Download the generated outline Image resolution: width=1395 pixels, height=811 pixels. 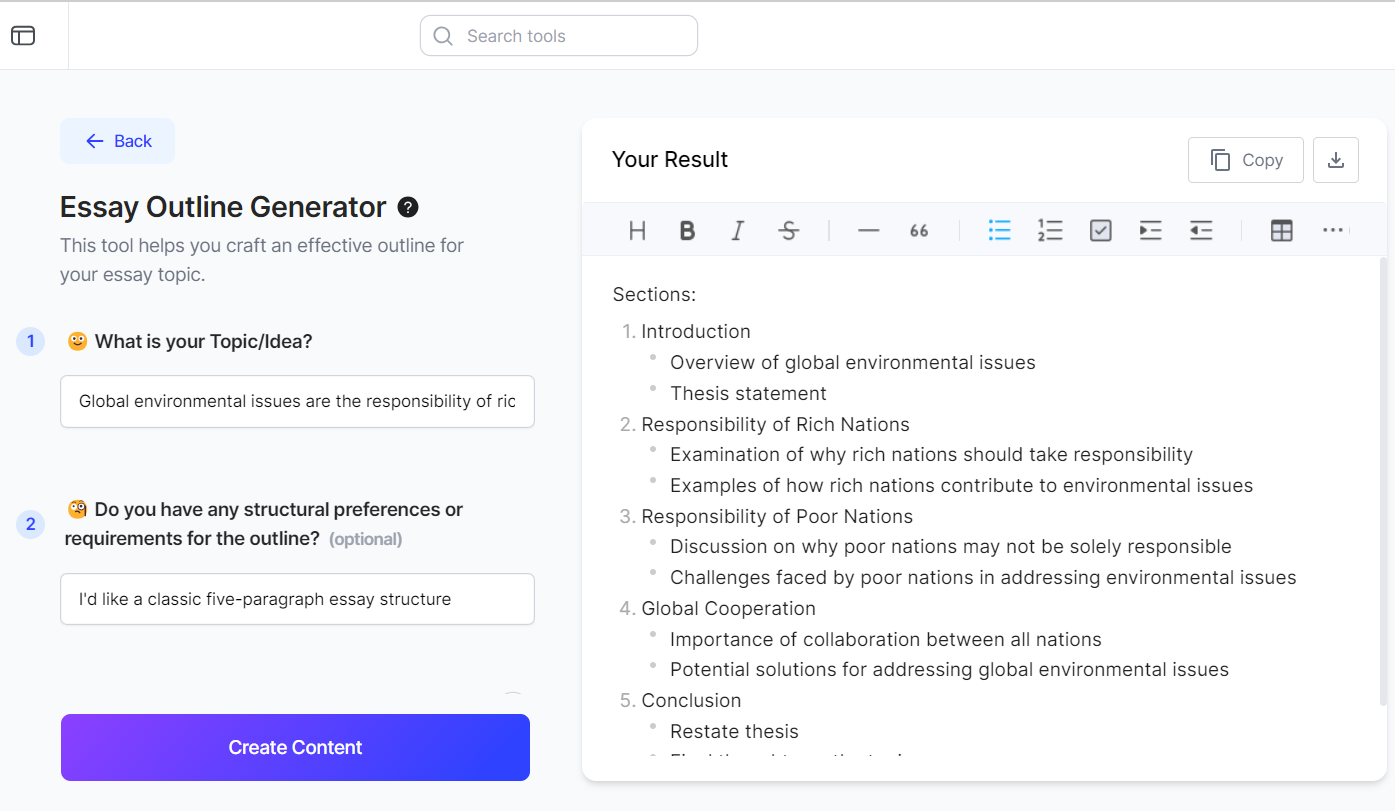point(1335,160)
